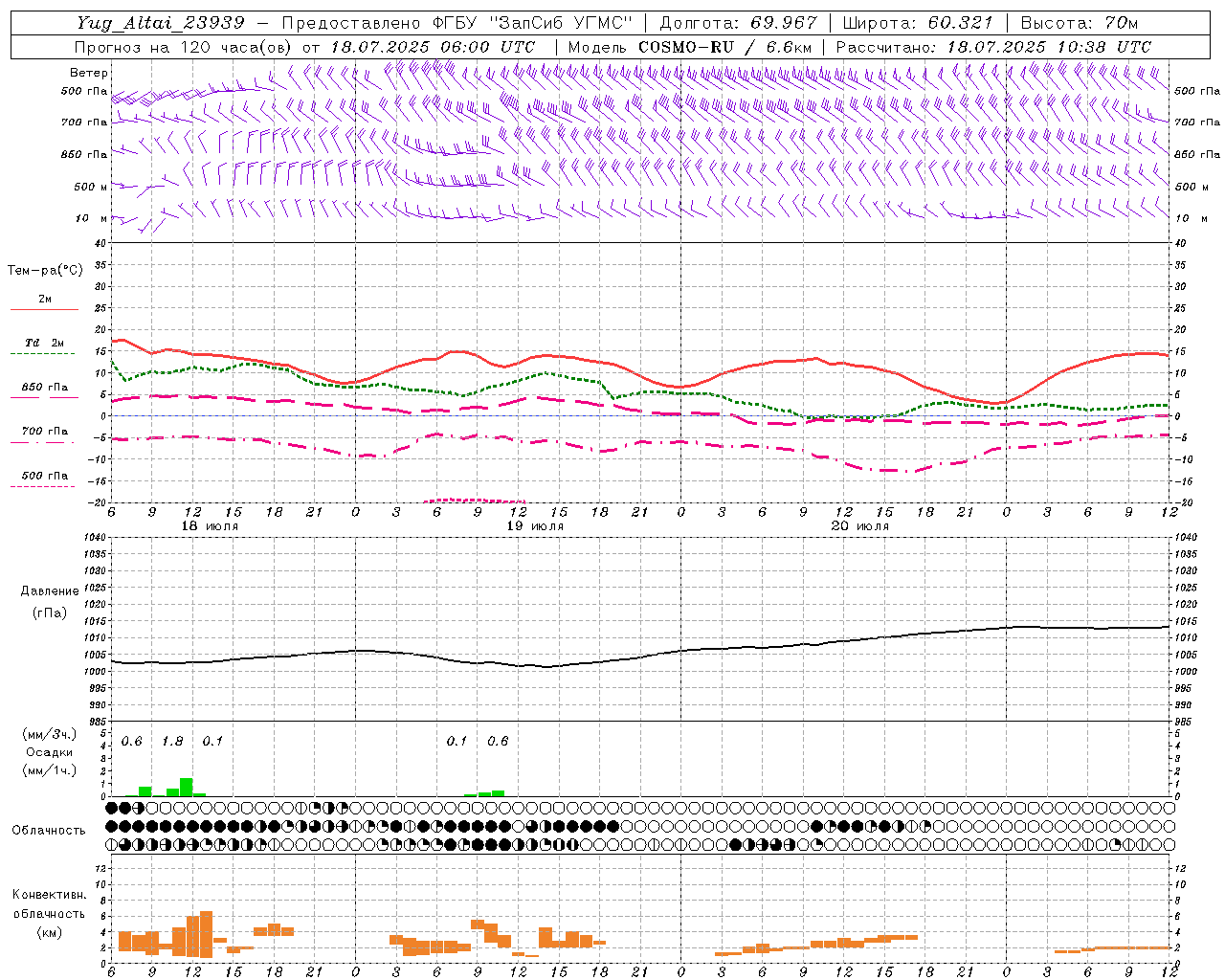Click the (км) unit label of convective panel

(x=49, y=932)
